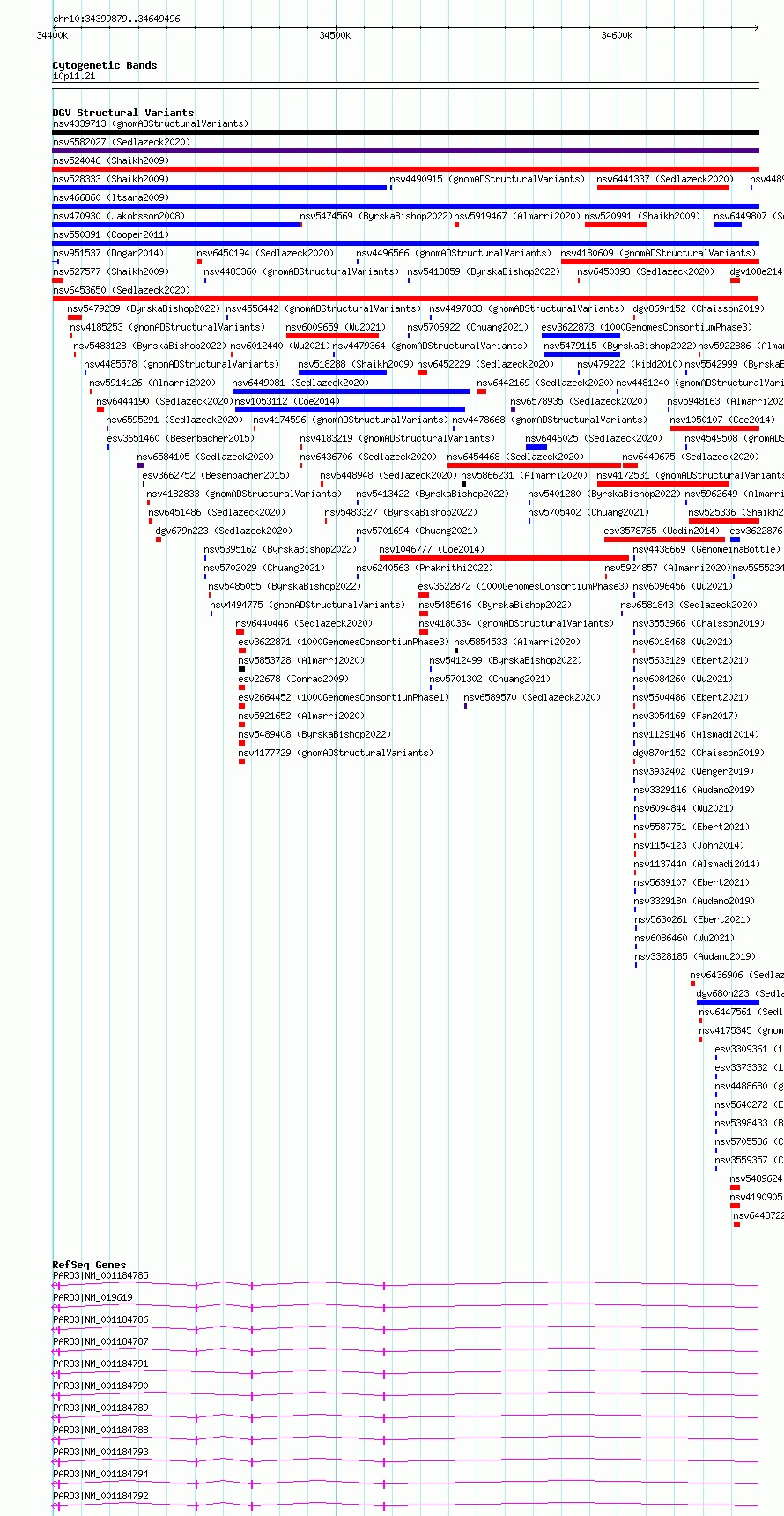Open variant nsv1046777 (Coe2014) label

[432, 549]
